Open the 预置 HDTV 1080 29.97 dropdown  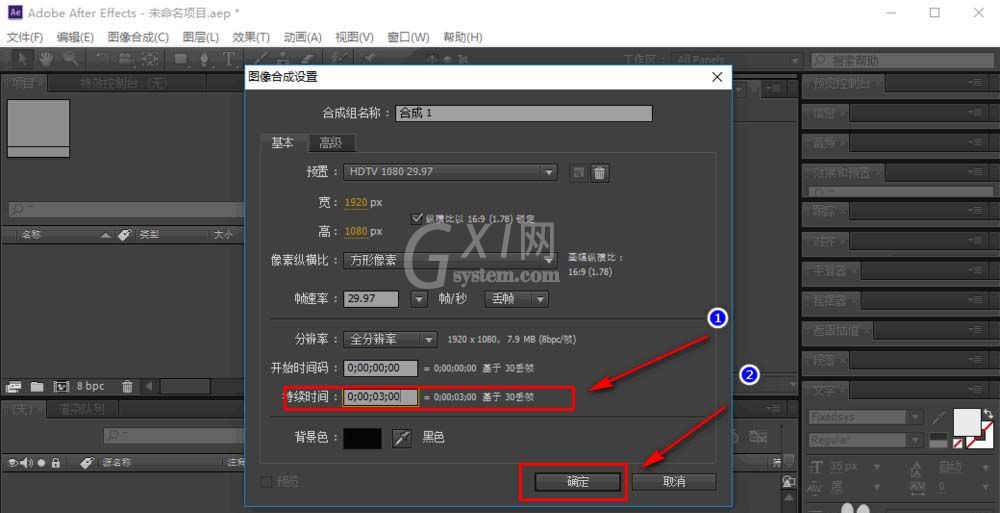click(450, 172)
